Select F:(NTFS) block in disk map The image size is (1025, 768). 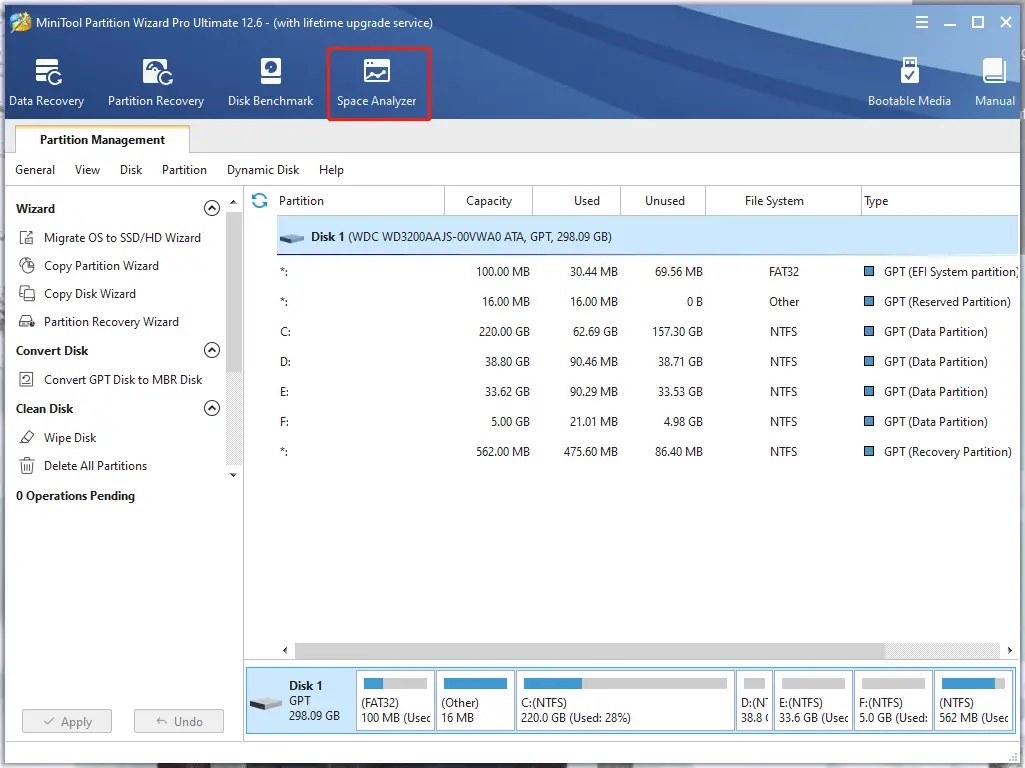(893, 701)
